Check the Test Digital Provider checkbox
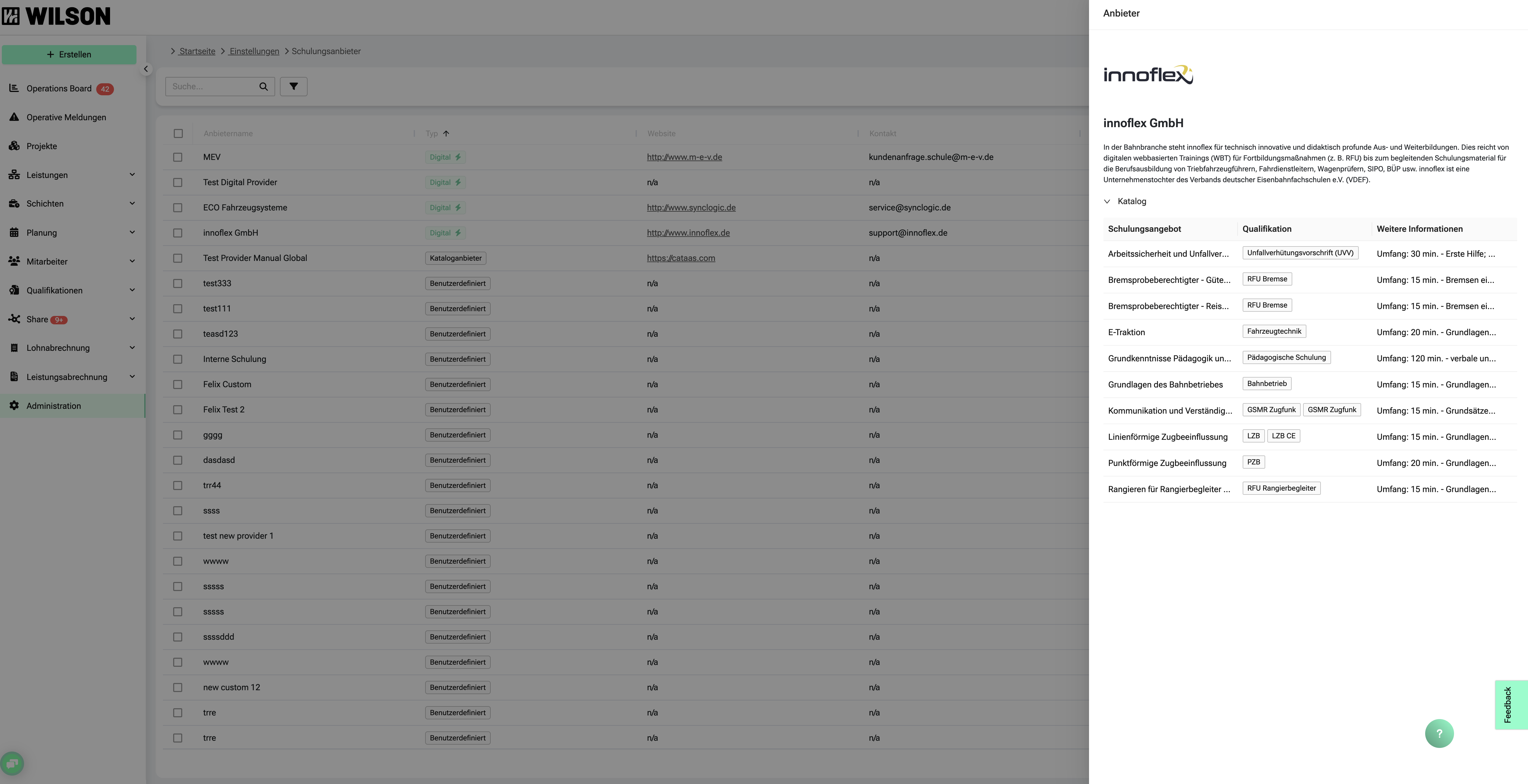 coord(177,182)
